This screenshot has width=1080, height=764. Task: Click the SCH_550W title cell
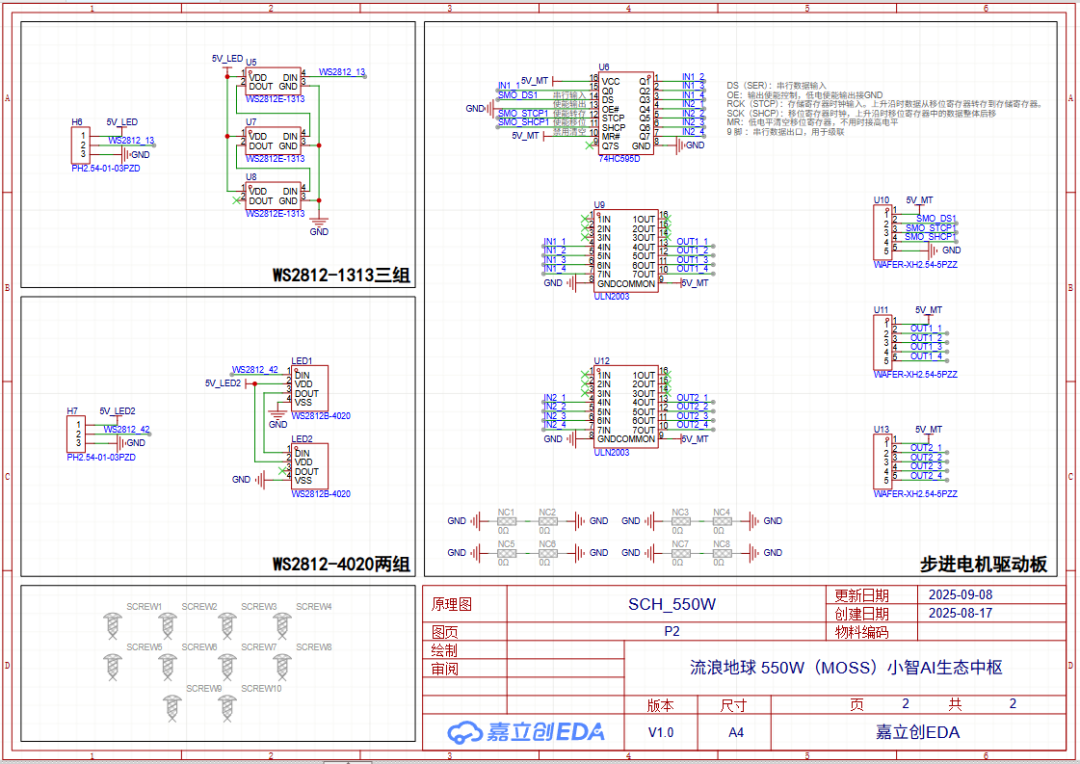click(665, 605)
